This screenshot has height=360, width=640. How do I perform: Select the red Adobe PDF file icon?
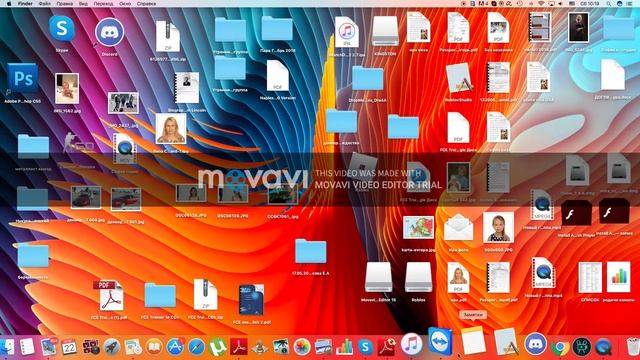(109, 296)
